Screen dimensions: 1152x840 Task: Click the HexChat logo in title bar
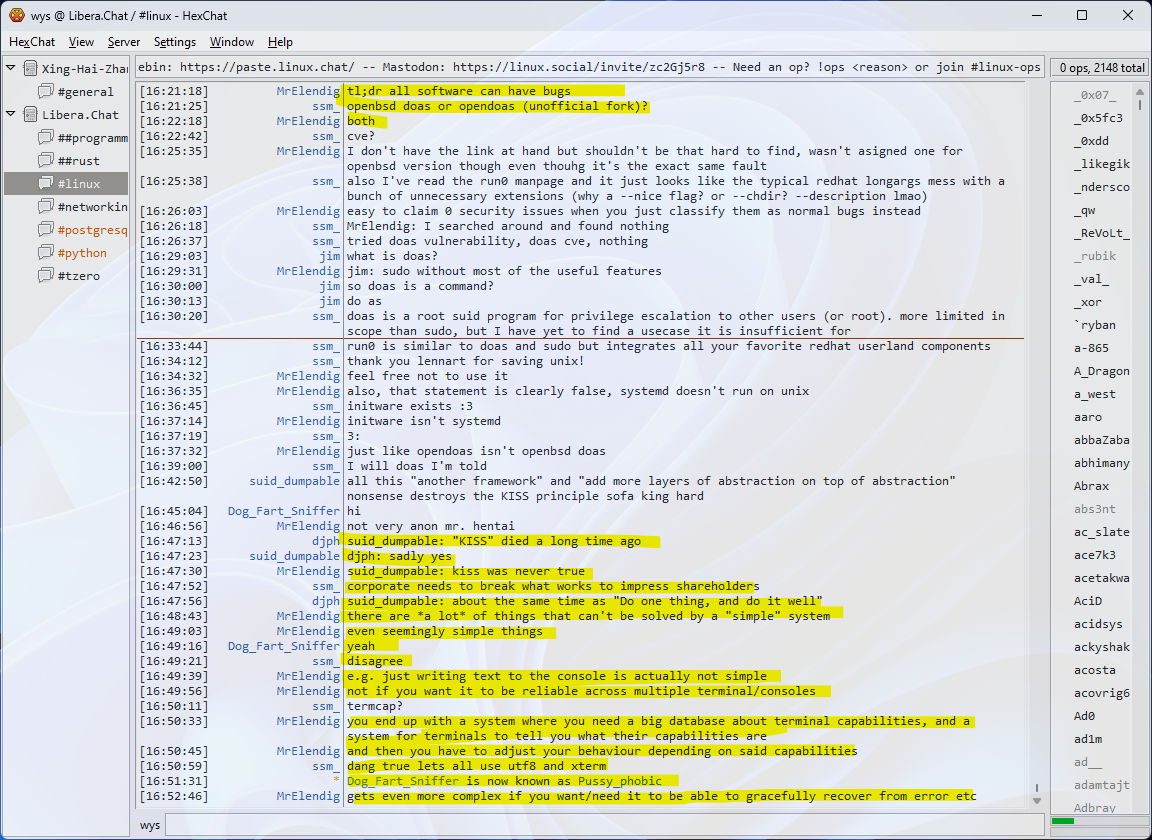(16, 15)
